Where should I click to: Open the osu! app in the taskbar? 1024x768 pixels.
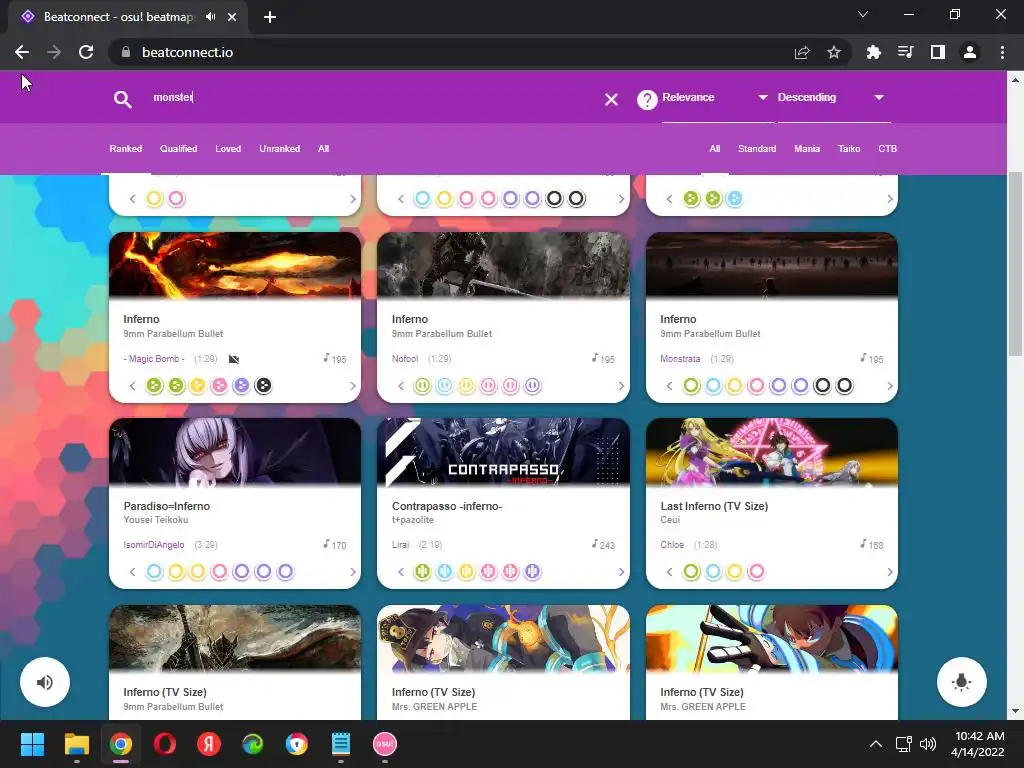[385, 744]
